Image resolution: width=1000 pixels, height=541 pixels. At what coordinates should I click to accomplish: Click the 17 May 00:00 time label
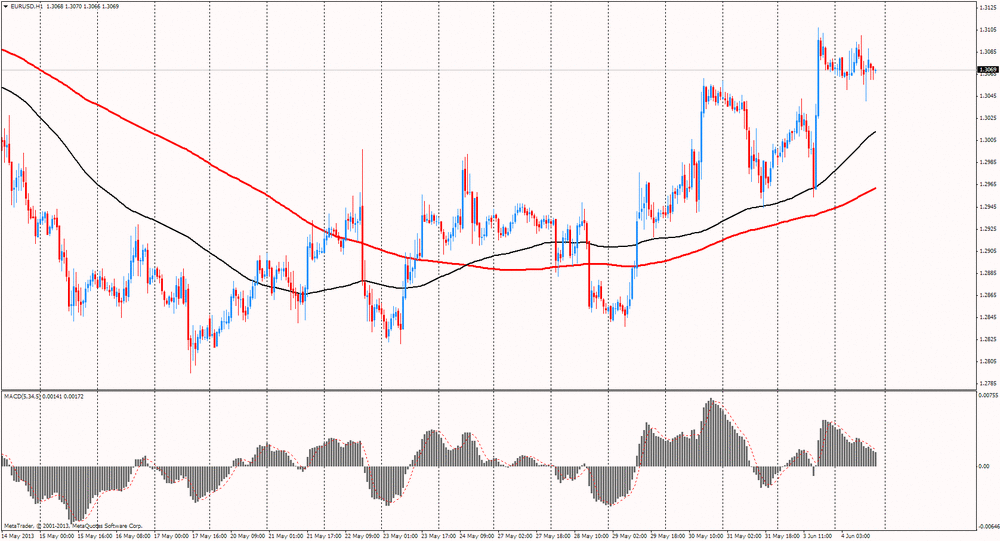172,537
